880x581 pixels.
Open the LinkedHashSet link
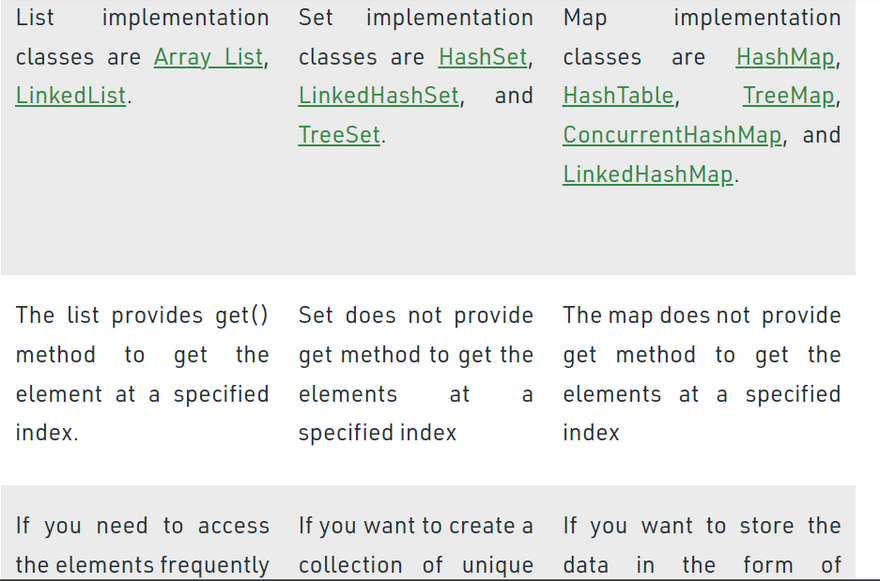[378, 97]
